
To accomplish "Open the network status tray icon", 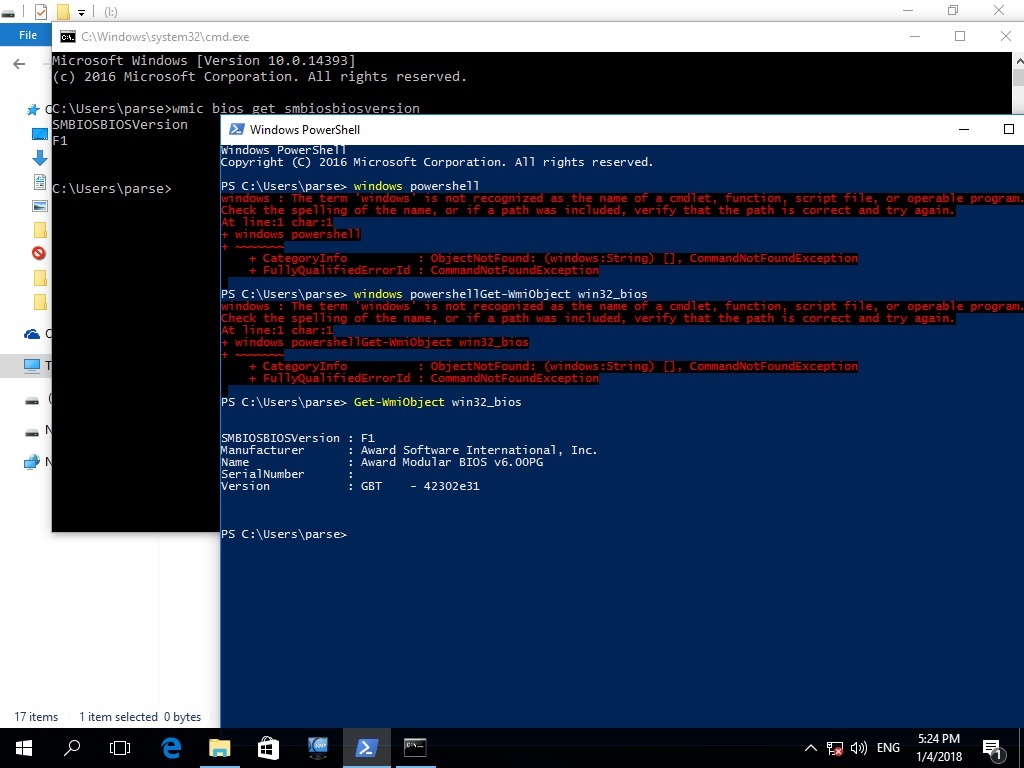I will click(x=835, y=748).
